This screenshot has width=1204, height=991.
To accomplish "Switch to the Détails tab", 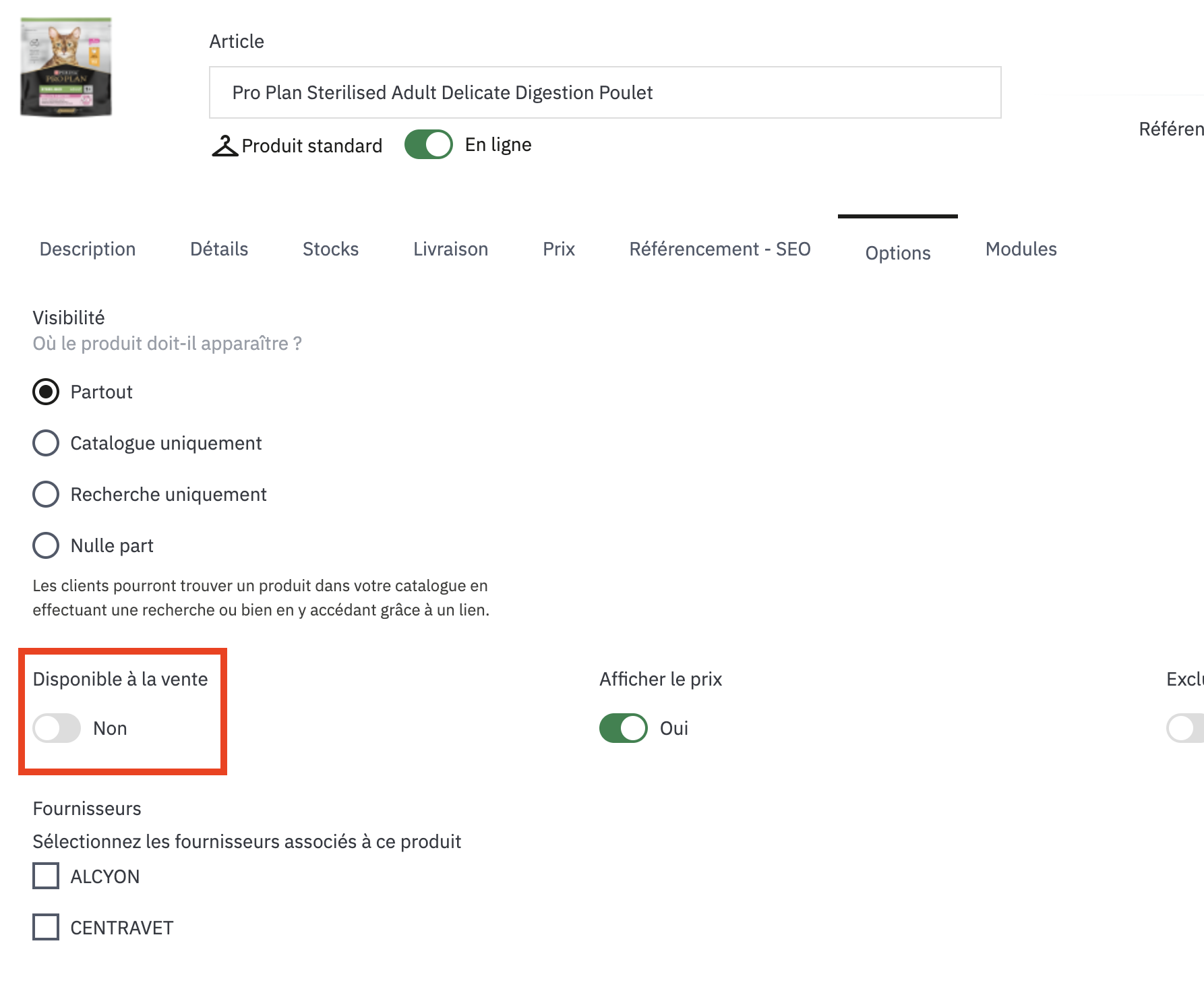I will 219,249.
